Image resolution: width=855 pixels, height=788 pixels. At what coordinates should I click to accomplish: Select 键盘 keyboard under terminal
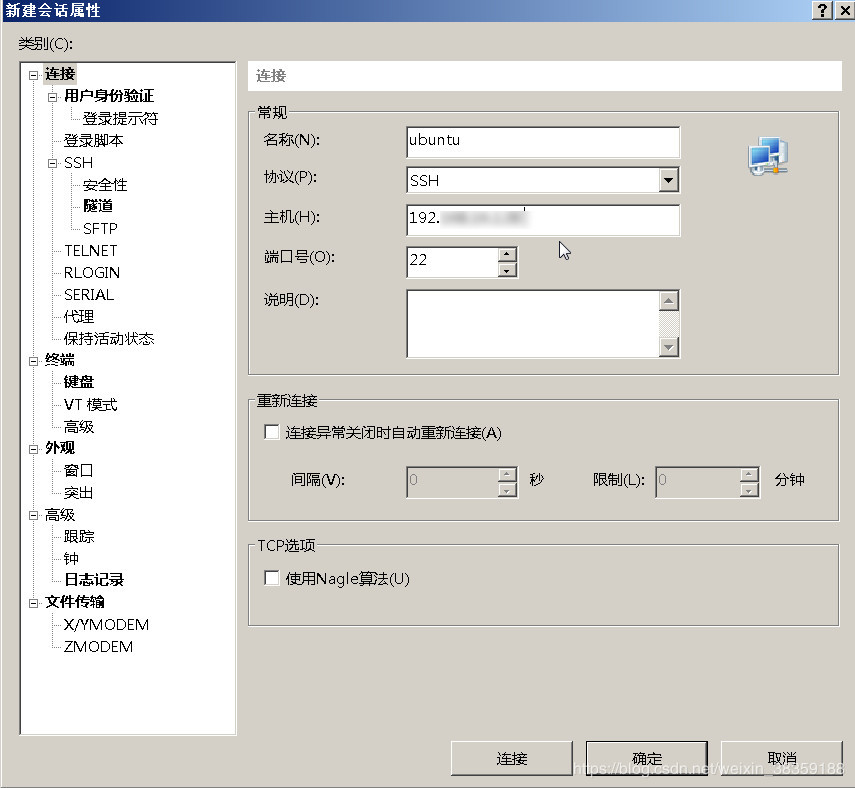coord(79,382)
